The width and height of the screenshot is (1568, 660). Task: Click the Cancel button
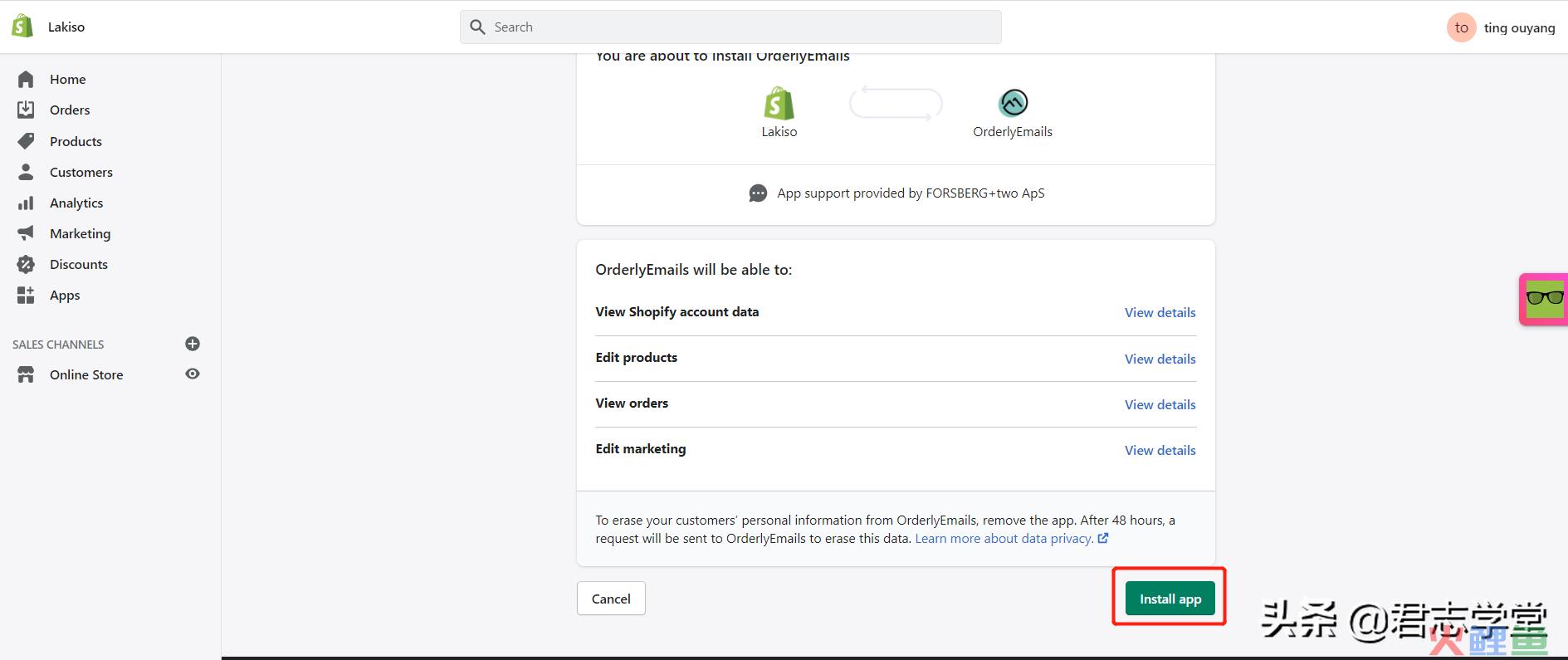tap(611, 599)
